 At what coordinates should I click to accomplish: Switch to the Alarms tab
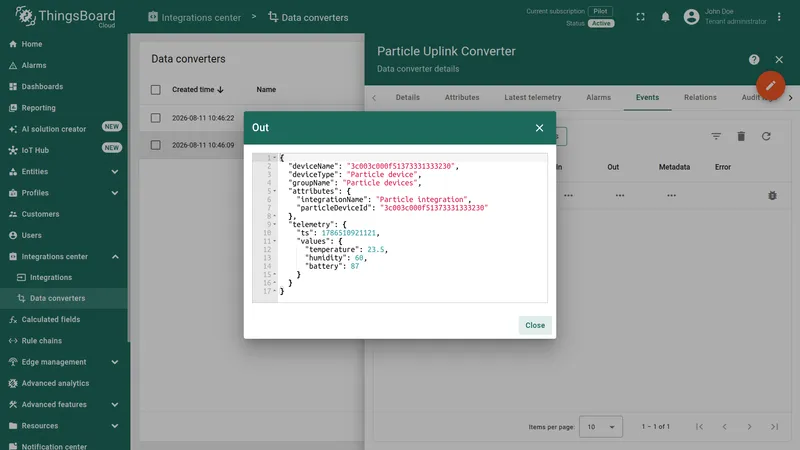coord(598,97)
